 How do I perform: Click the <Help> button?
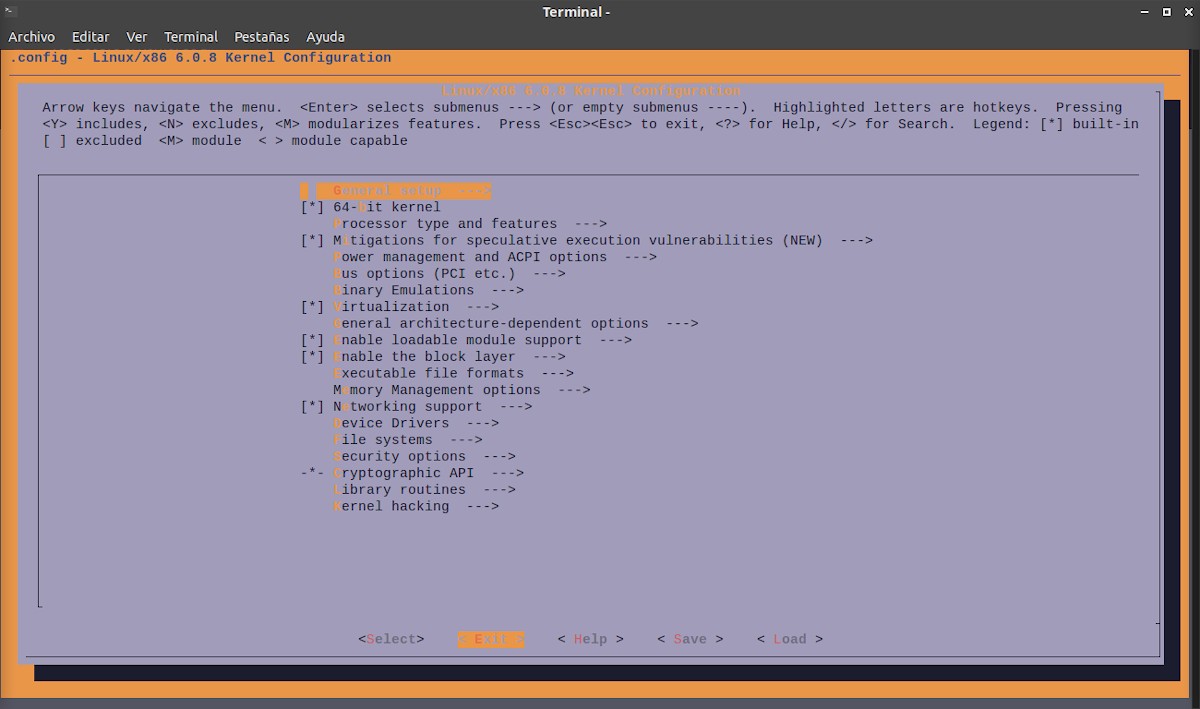590,639
